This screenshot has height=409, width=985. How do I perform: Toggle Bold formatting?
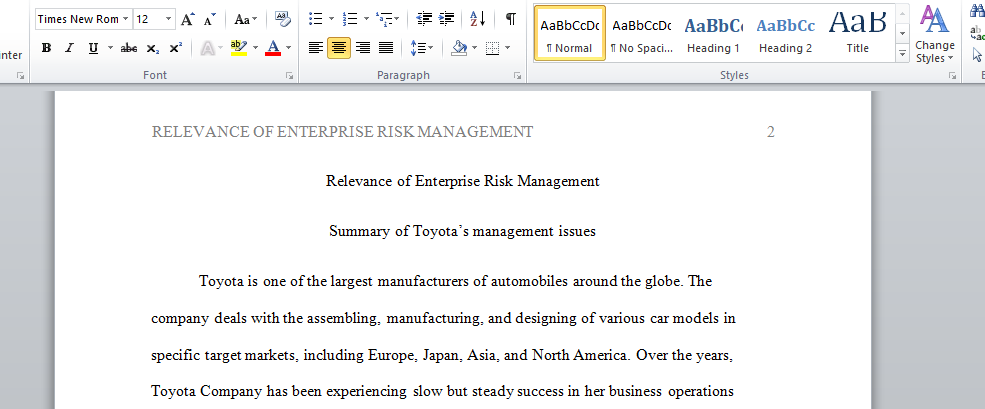[46, 48]
